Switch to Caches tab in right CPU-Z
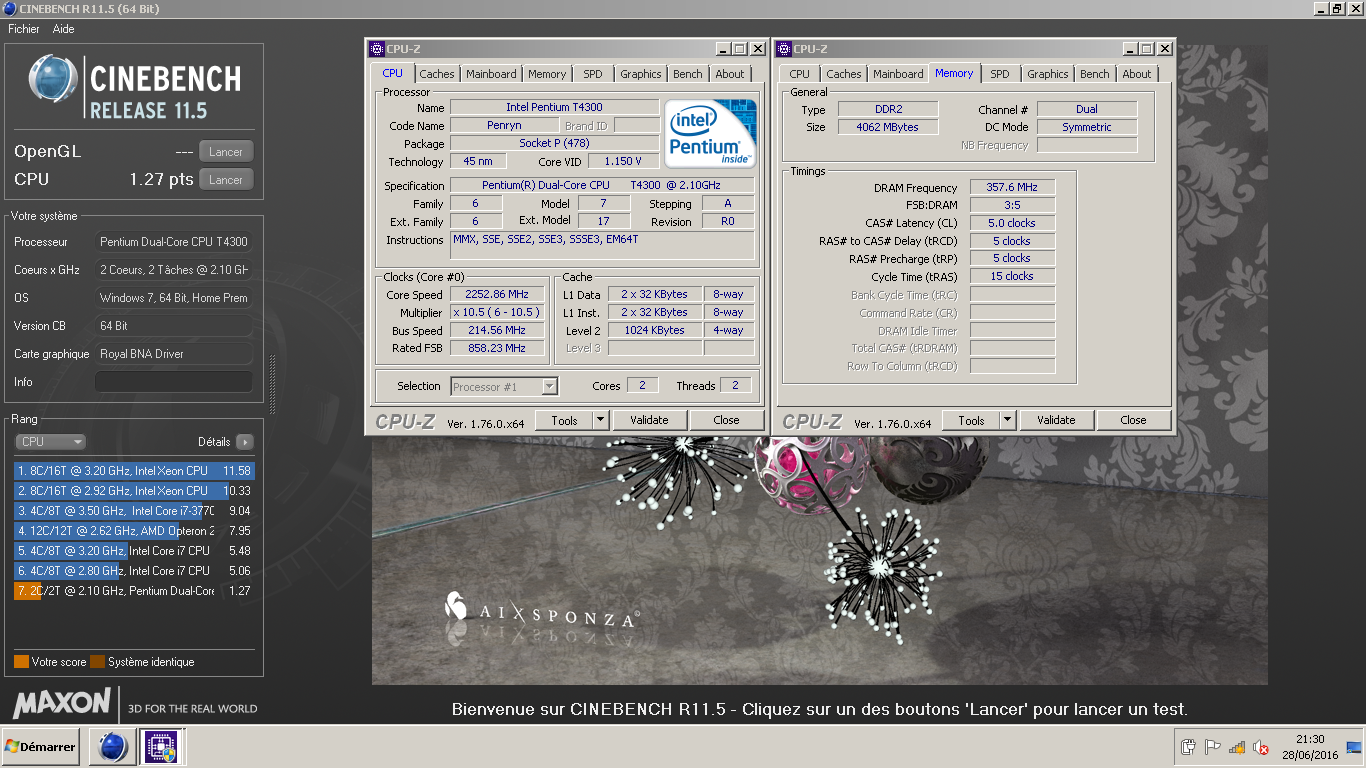This screenshot has height=768, width=1366. coord(844,74)
